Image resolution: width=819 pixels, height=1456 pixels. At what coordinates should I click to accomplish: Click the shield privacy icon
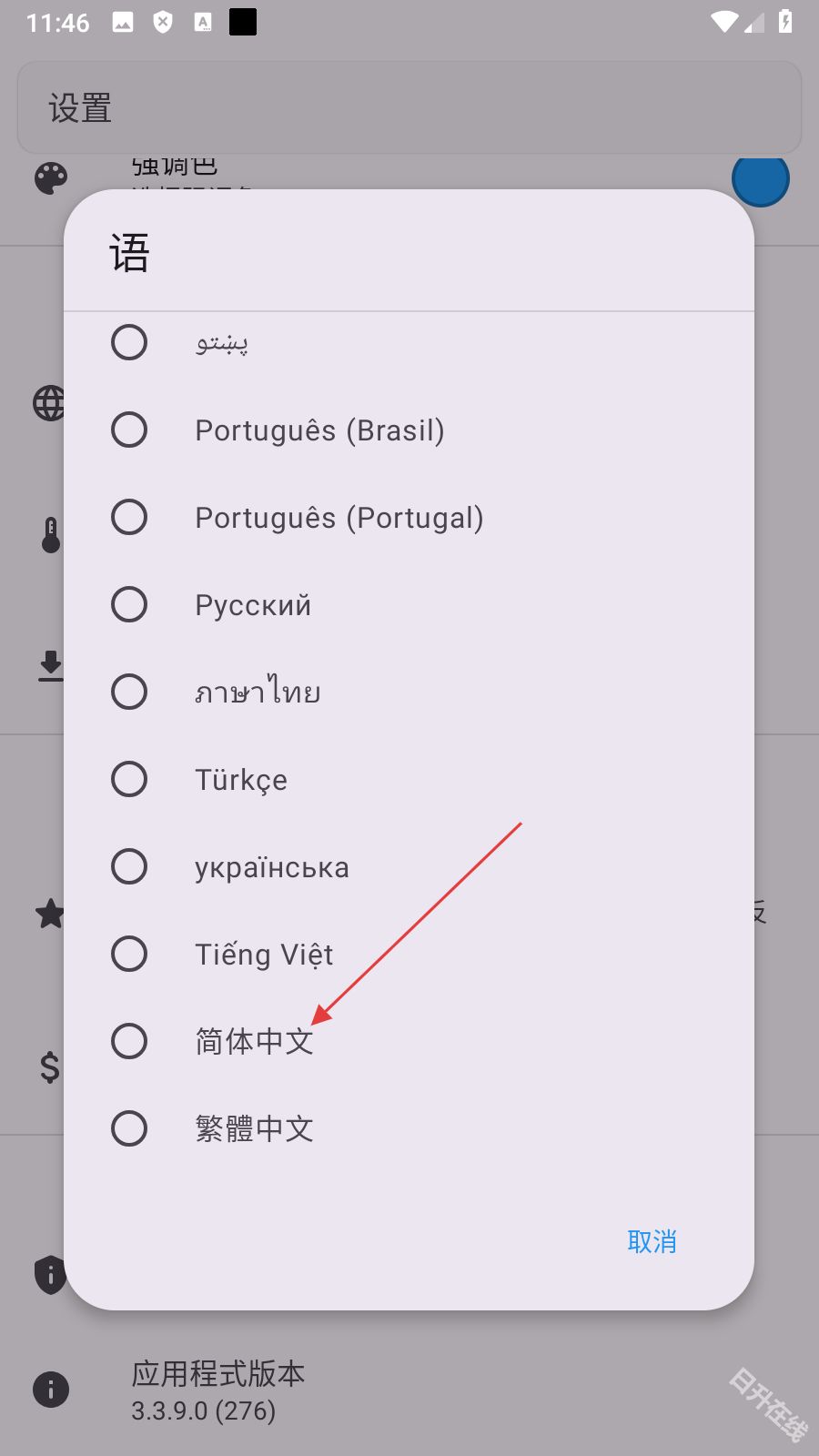50,1274
